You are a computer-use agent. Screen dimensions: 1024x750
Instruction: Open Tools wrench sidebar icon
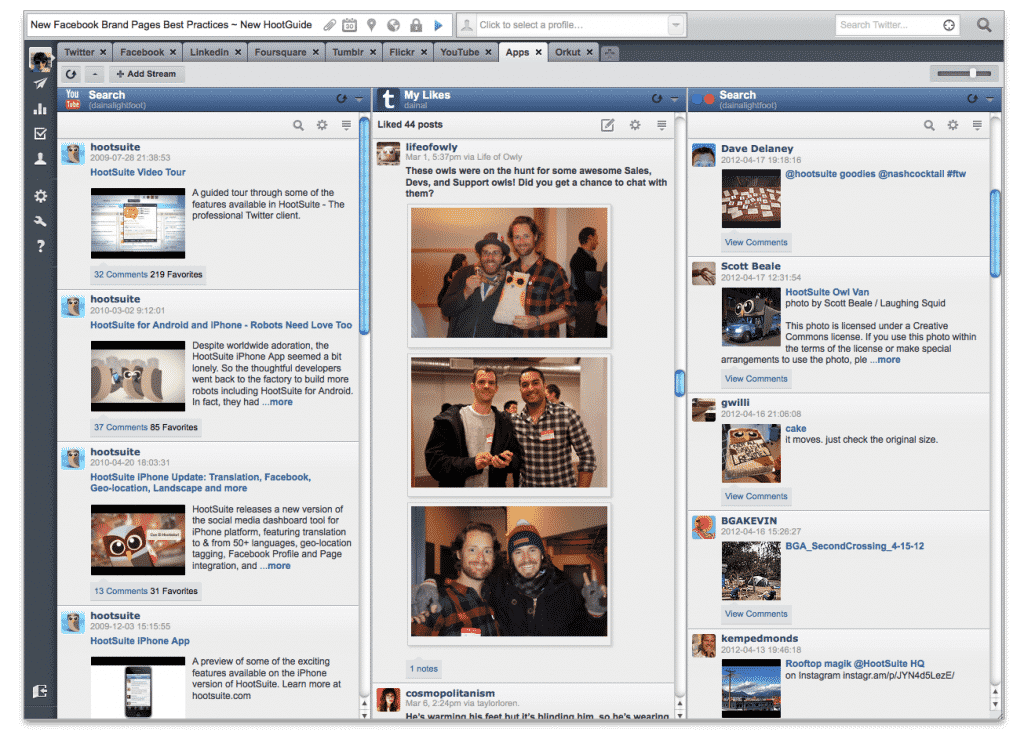(x=40, y=221)
